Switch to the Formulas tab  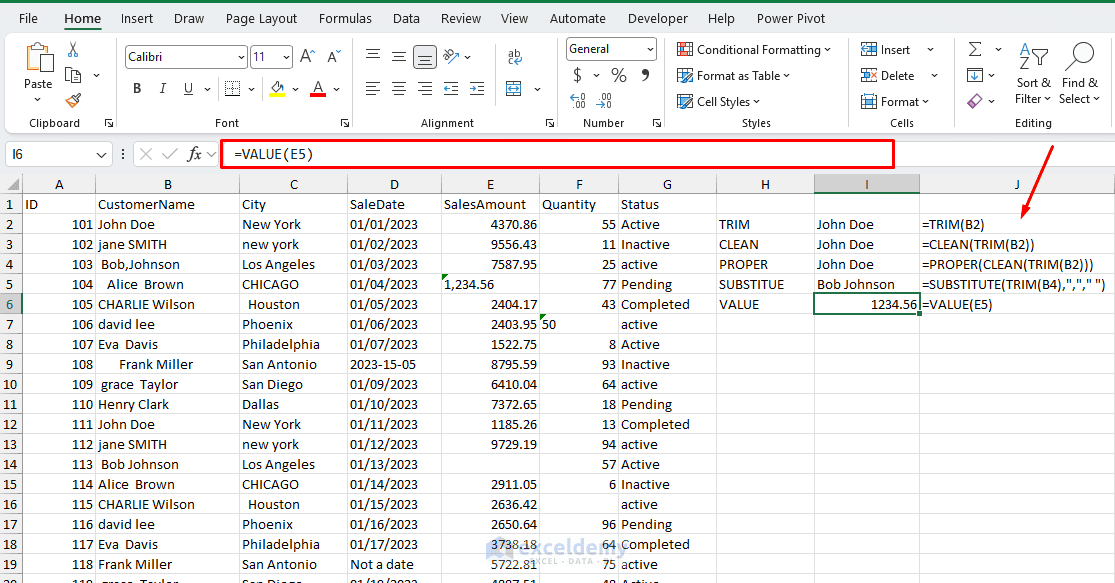(x=345, y=18)
